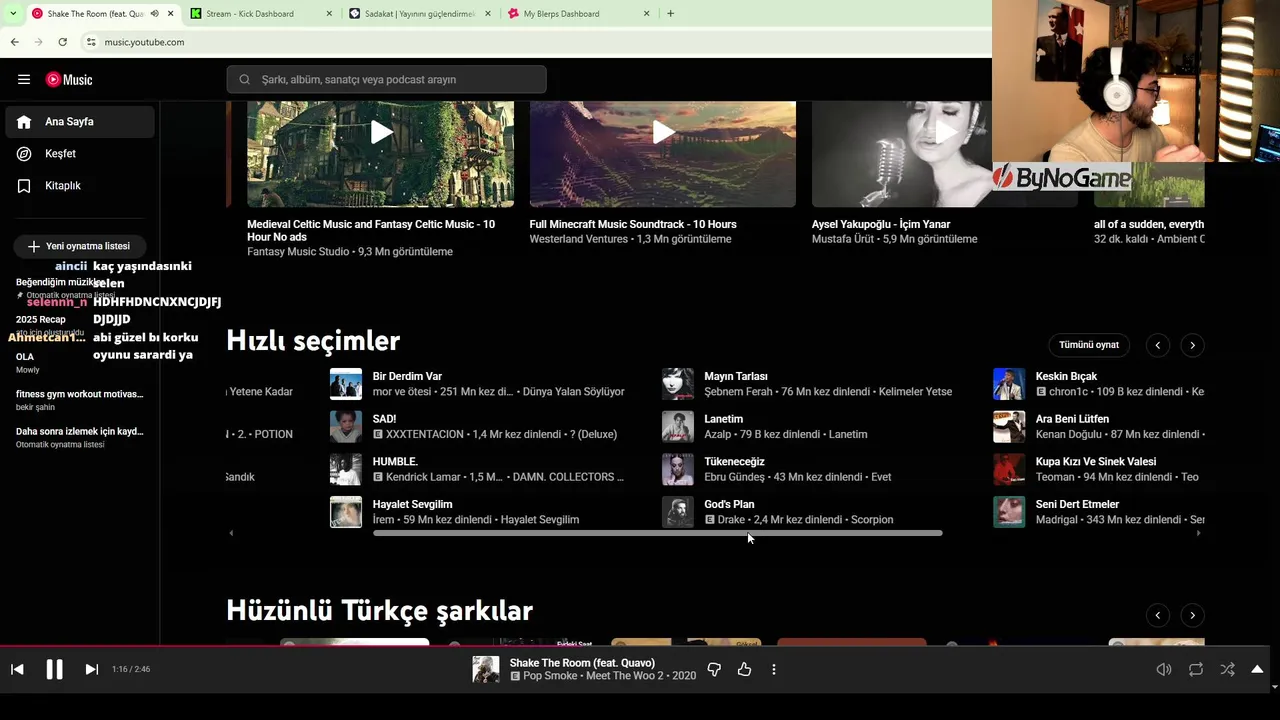Open more options for current song
Viewport: 1280px width, 720px height.
[x=773, y=669]
